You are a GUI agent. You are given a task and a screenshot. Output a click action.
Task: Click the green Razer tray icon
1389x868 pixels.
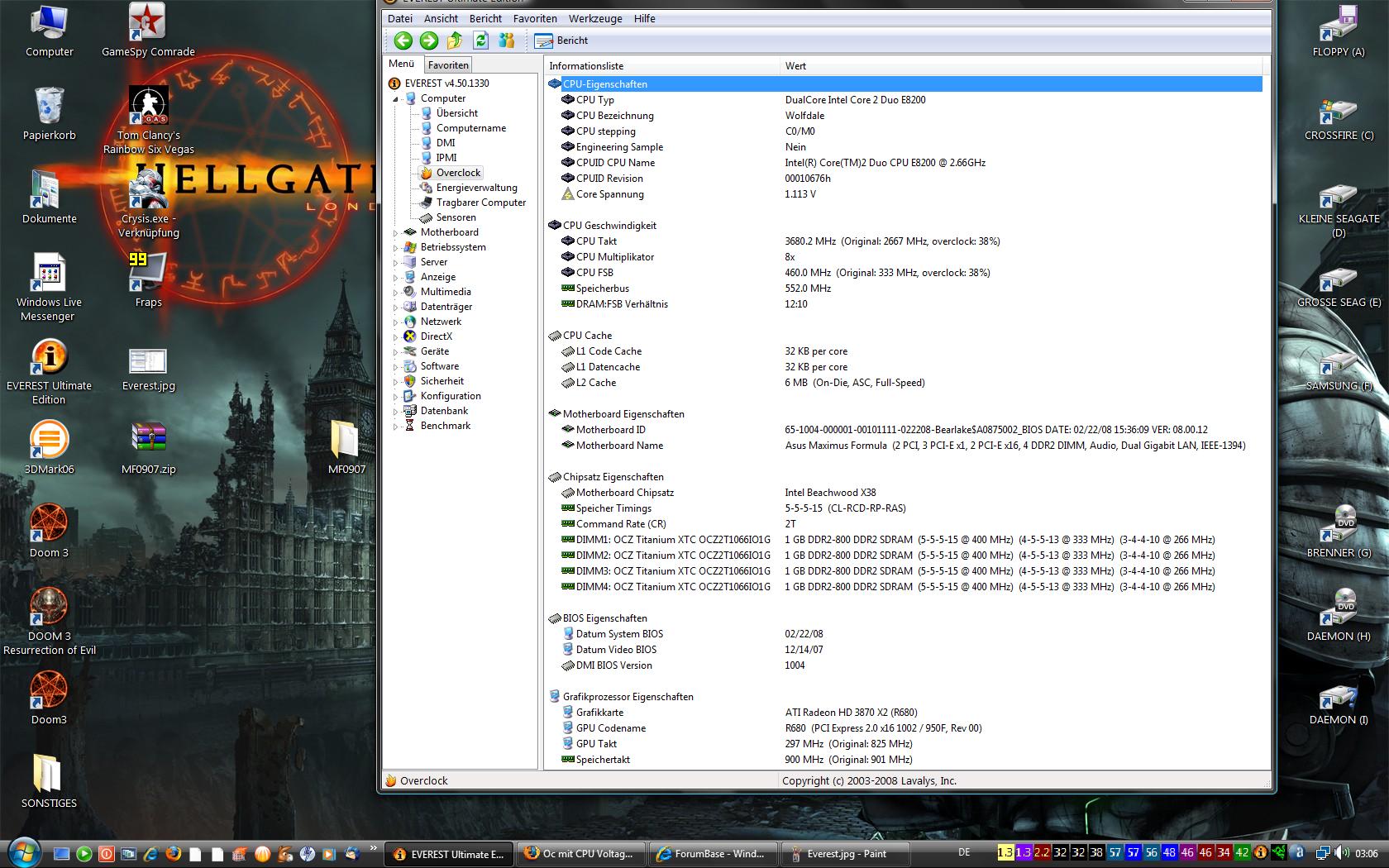click(x=1279, y=852)
